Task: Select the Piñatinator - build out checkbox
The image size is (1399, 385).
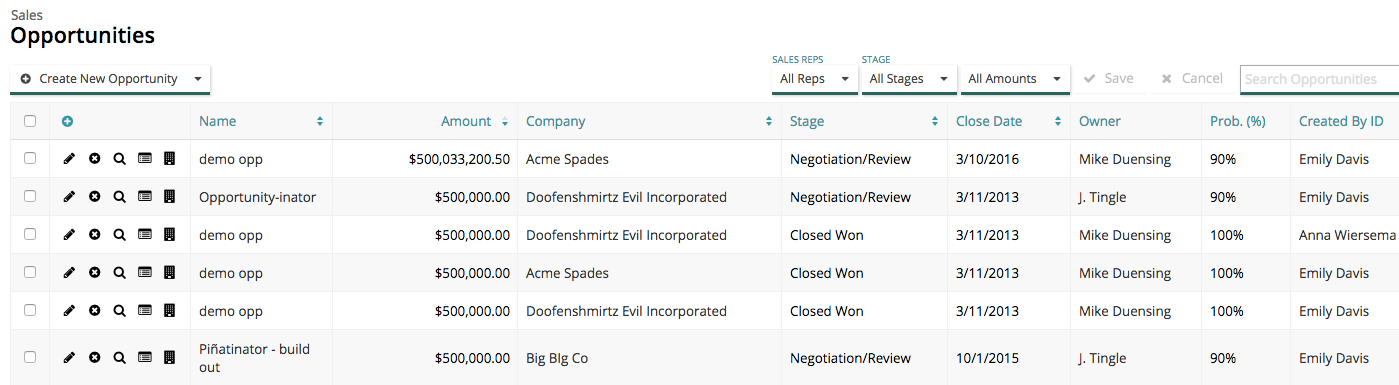Action: 30,357
